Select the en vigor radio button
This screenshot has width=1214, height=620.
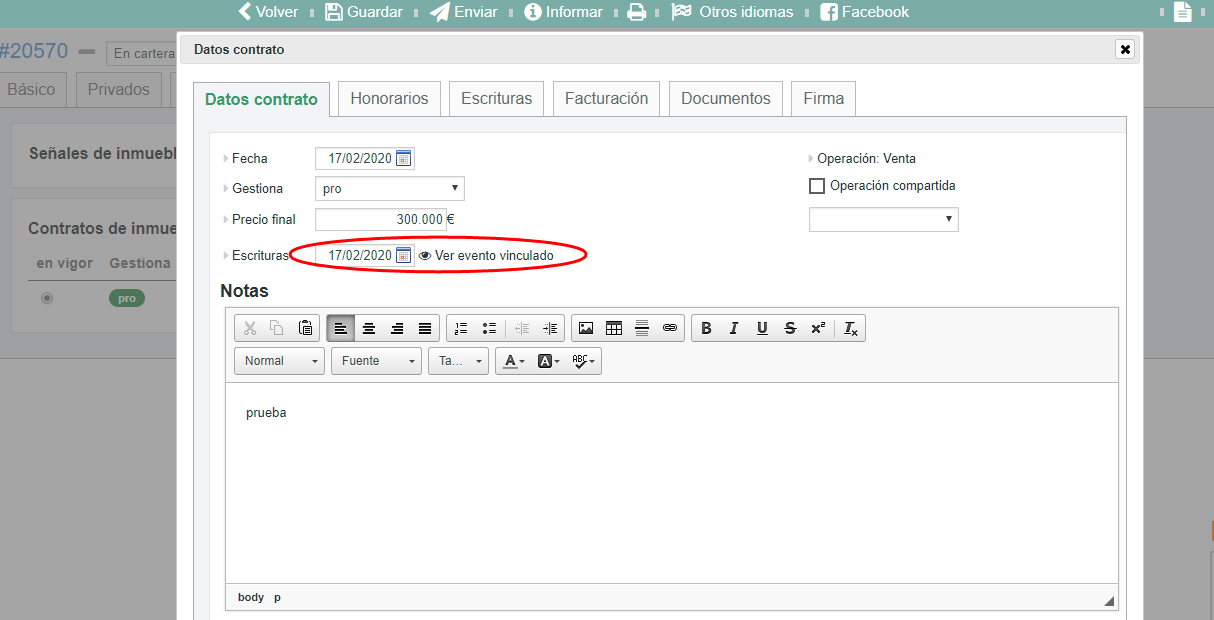(47, 298)
